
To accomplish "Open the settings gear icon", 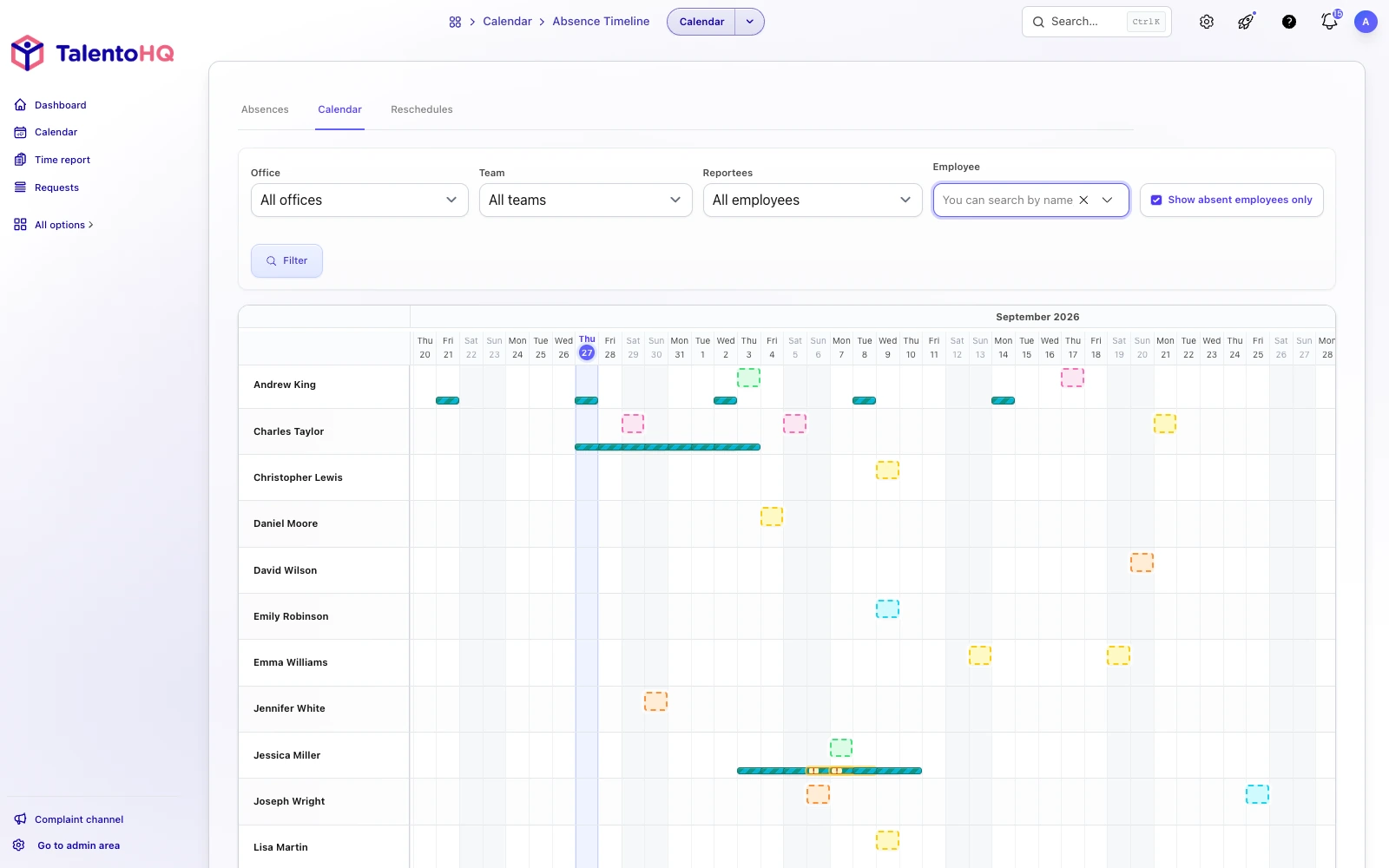I will pos(1207,22).
